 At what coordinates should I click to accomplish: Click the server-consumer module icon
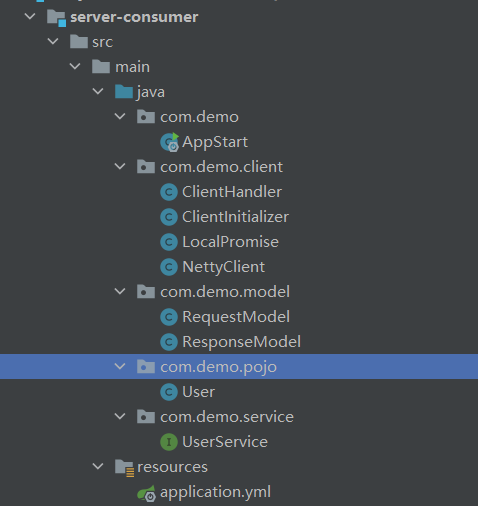[x=56, y=18]
